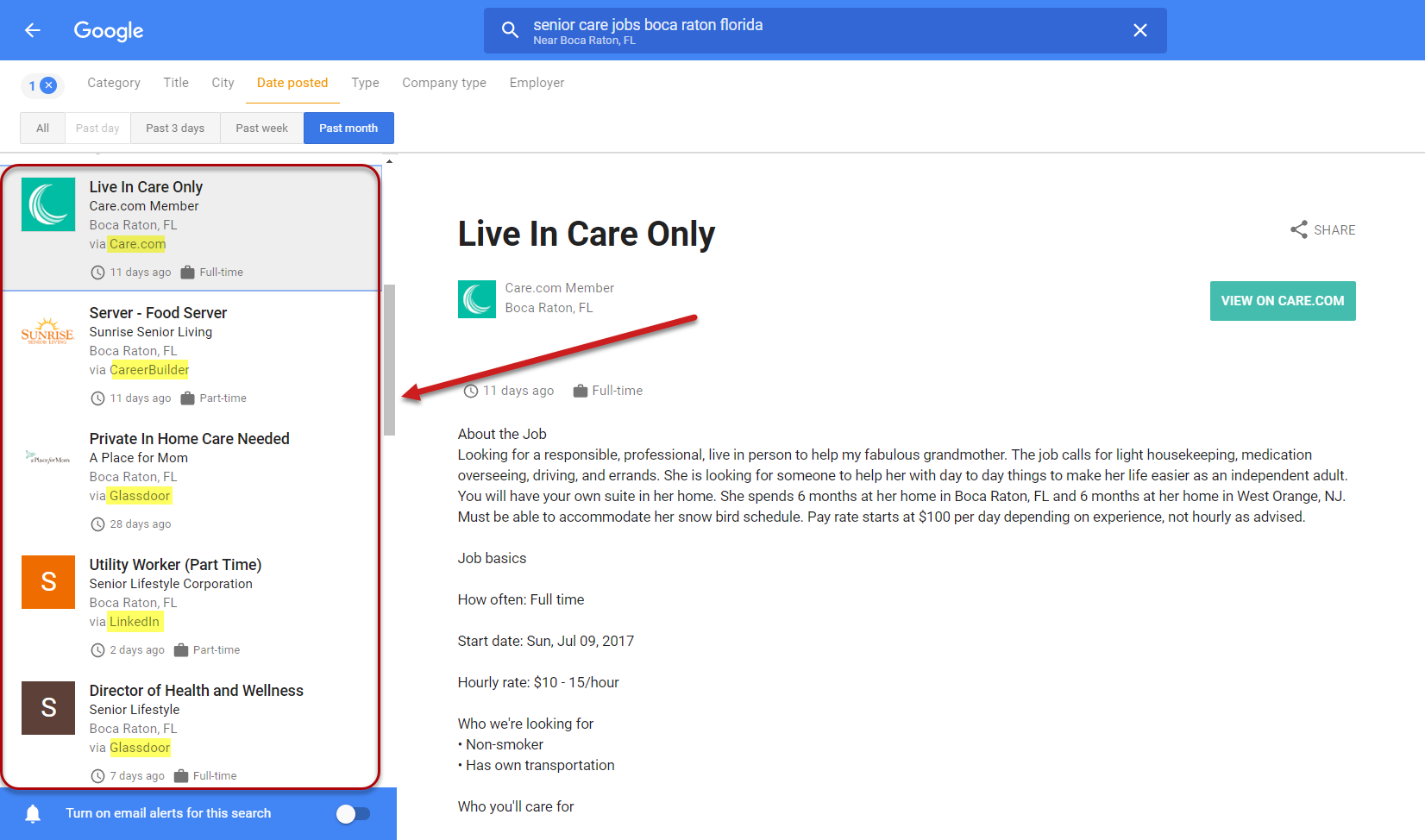Open the Private In Home Care Needed listing
This screenshot has width=1425, height=840.
(190, 439)
